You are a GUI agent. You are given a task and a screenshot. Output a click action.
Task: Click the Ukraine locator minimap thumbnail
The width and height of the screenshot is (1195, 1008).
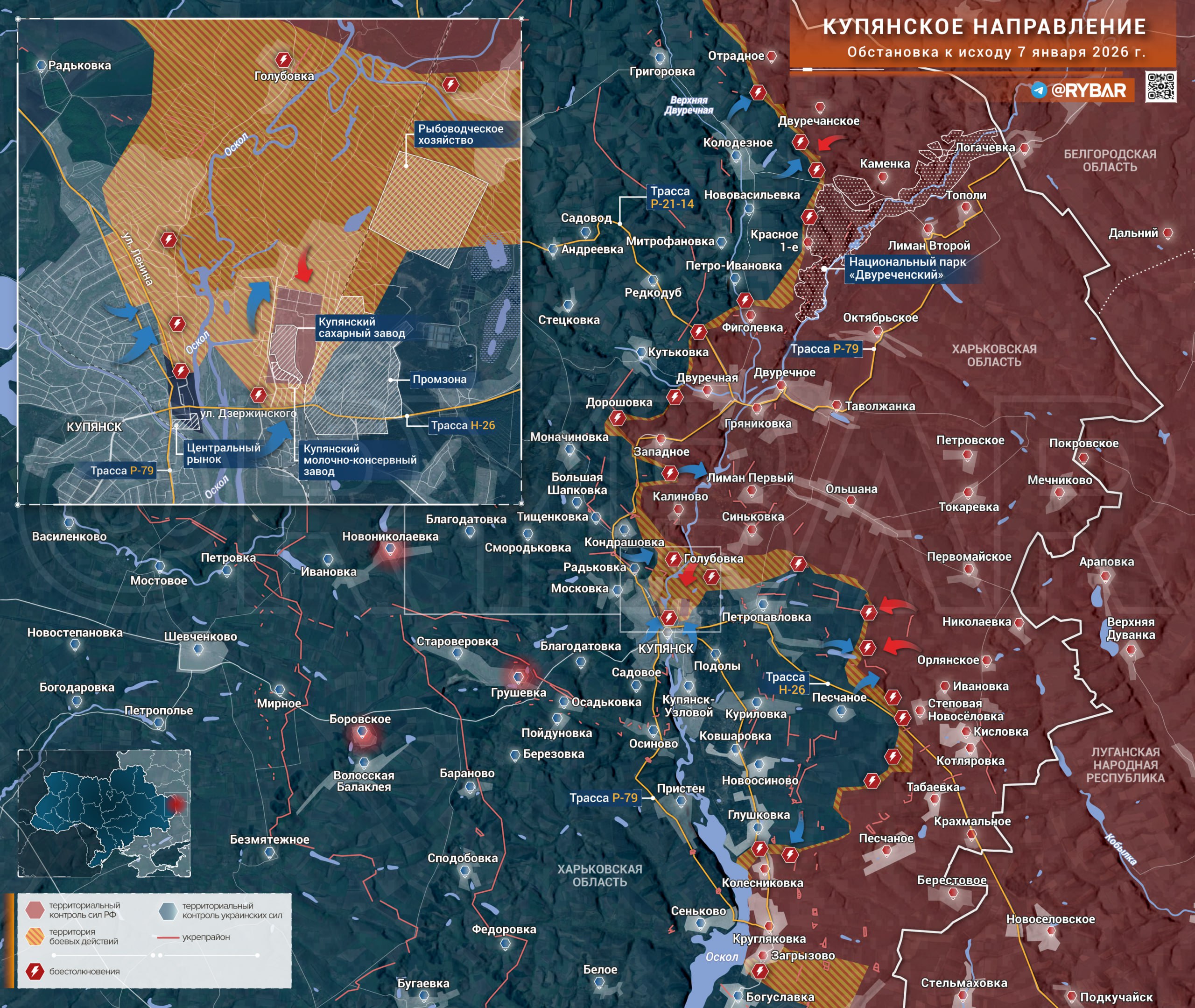pyautogui.click(x=104, y=813)
